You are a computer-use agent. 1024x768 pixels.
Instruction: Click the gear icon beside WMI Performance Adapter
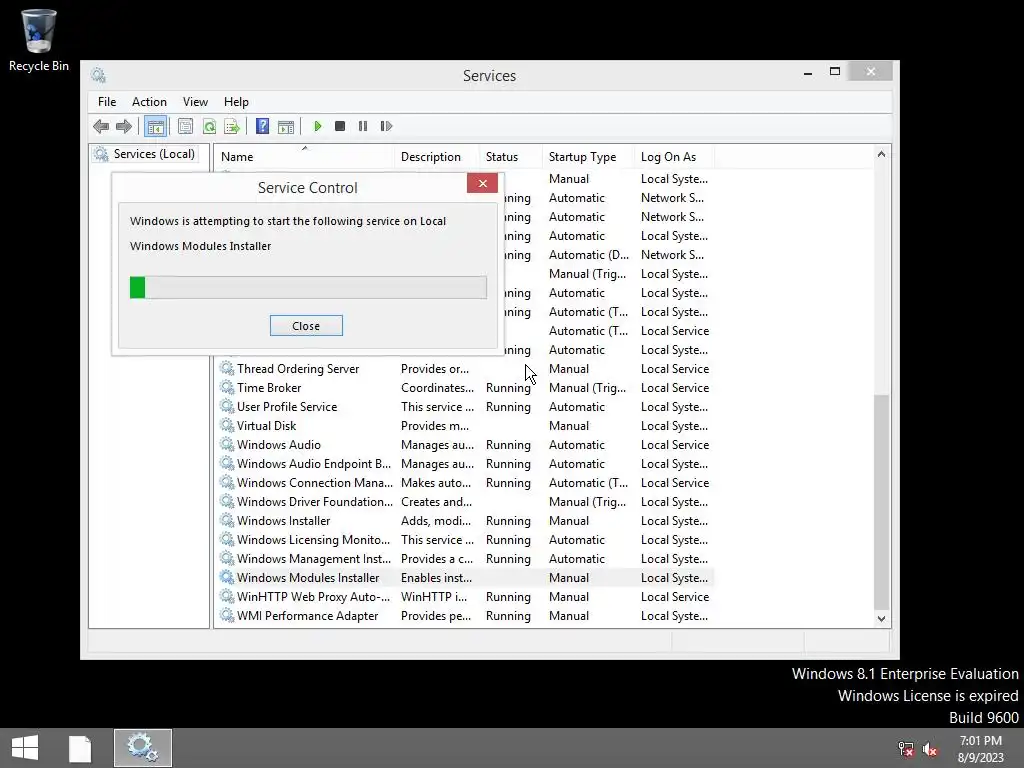[x=227, y=615]
